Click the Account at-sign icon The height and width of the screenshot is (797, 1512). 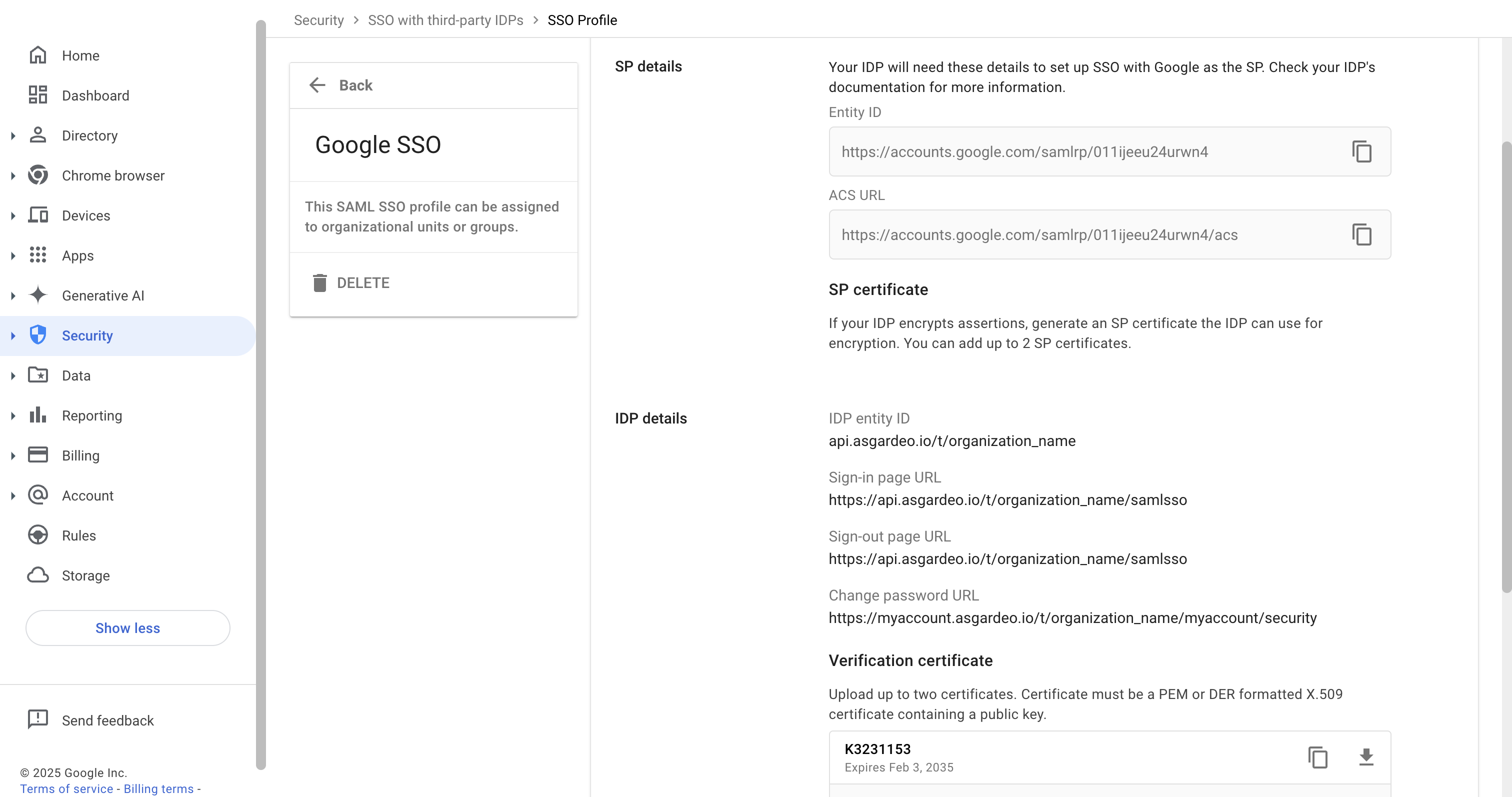click(37, 495)
